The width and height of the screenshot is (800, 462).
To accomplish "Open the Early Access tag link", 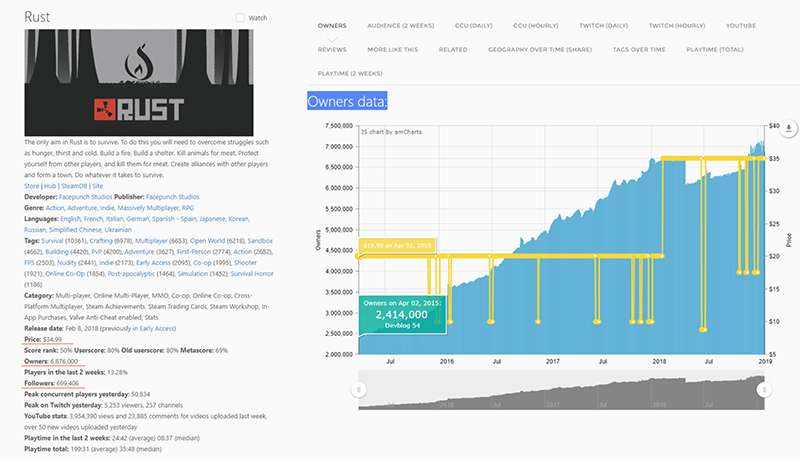I will point(153,263).
